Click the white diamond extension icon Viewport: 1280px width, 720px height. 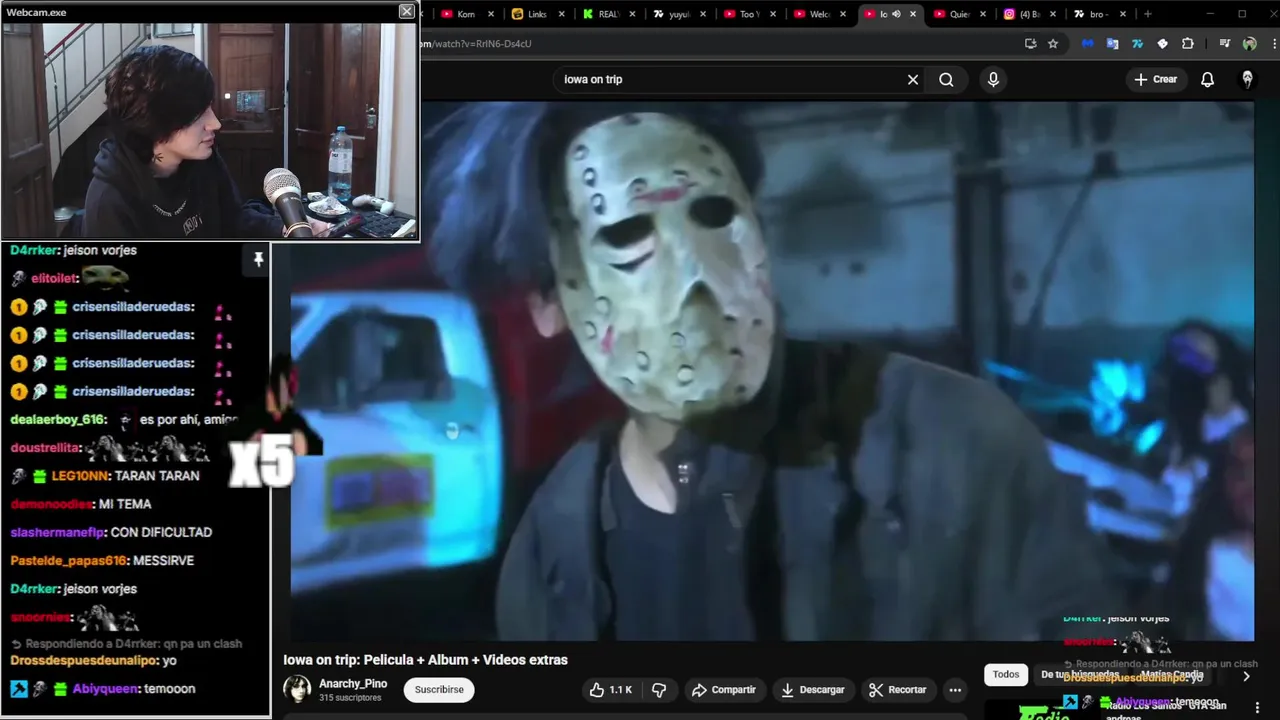[1162, 44]
